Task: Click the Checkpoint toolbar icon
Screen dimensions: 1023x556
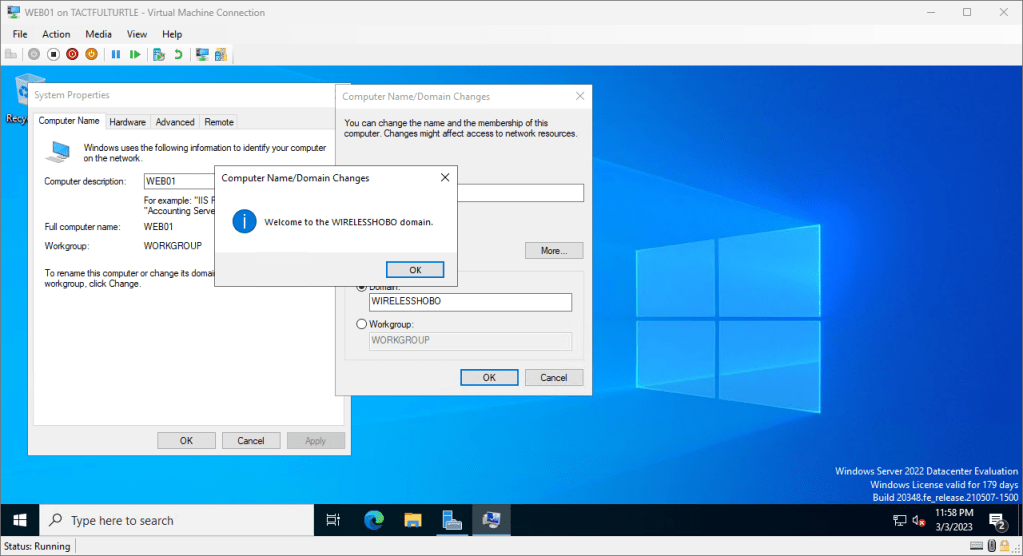Action: pyautogui.click(x=158, y=54)
